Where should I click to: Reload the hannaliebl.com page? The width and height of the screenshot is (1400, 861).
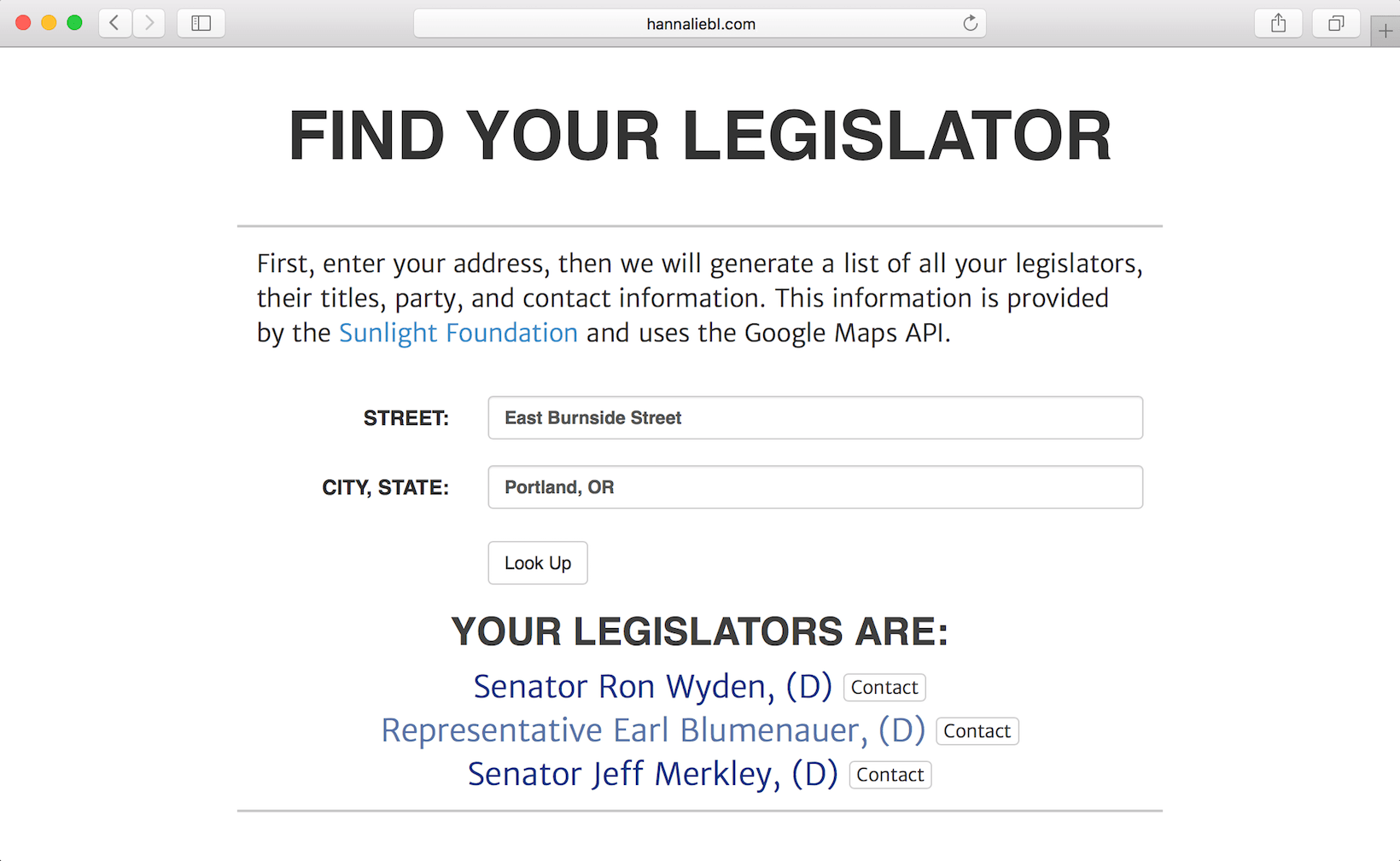pyautogui.click(x=970, y=23)
